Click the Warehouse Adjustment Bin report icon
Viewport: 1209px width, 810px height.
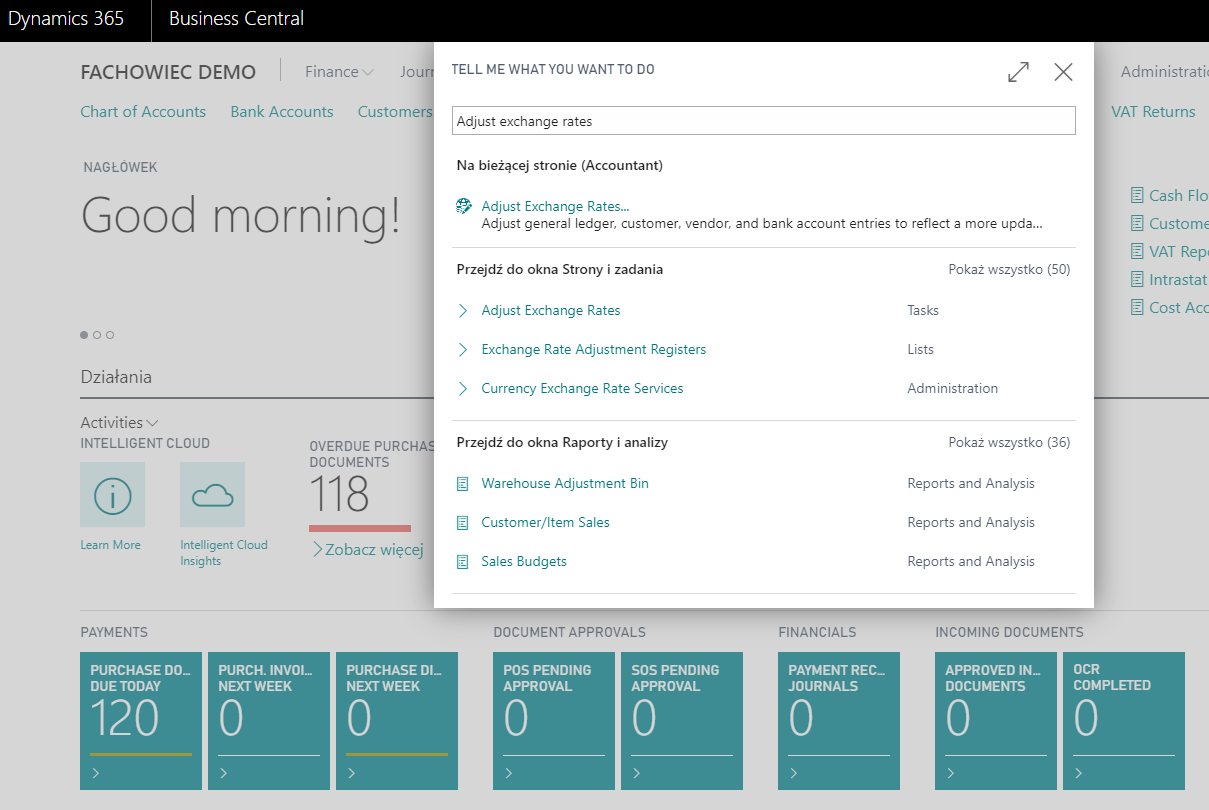point(462,484)
